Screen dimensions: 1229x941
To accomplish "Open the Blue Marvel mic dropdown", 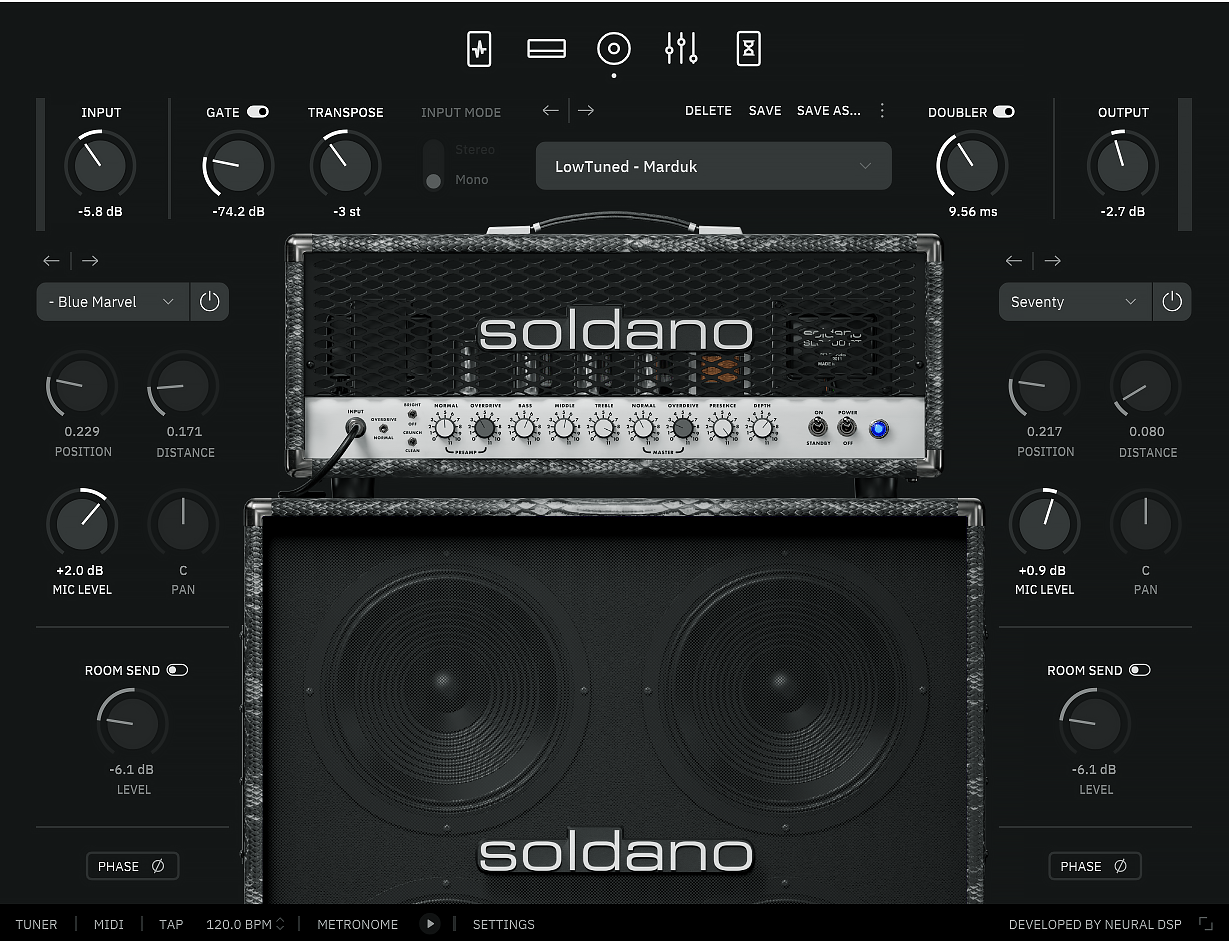I will coord(113,301).
